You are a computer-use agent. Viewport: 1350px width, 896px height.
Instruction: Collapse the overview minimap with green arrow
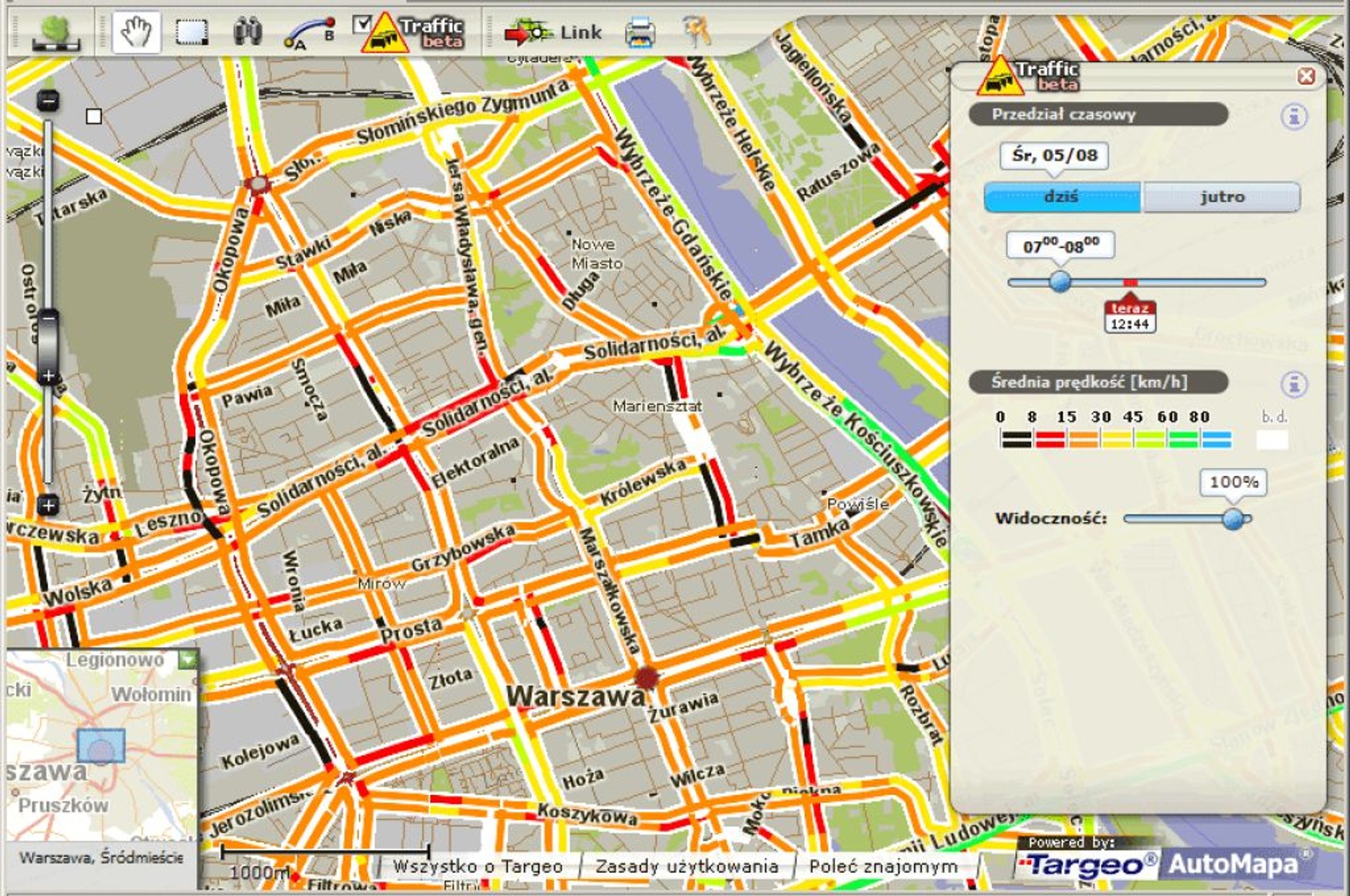tap(188, 658)
